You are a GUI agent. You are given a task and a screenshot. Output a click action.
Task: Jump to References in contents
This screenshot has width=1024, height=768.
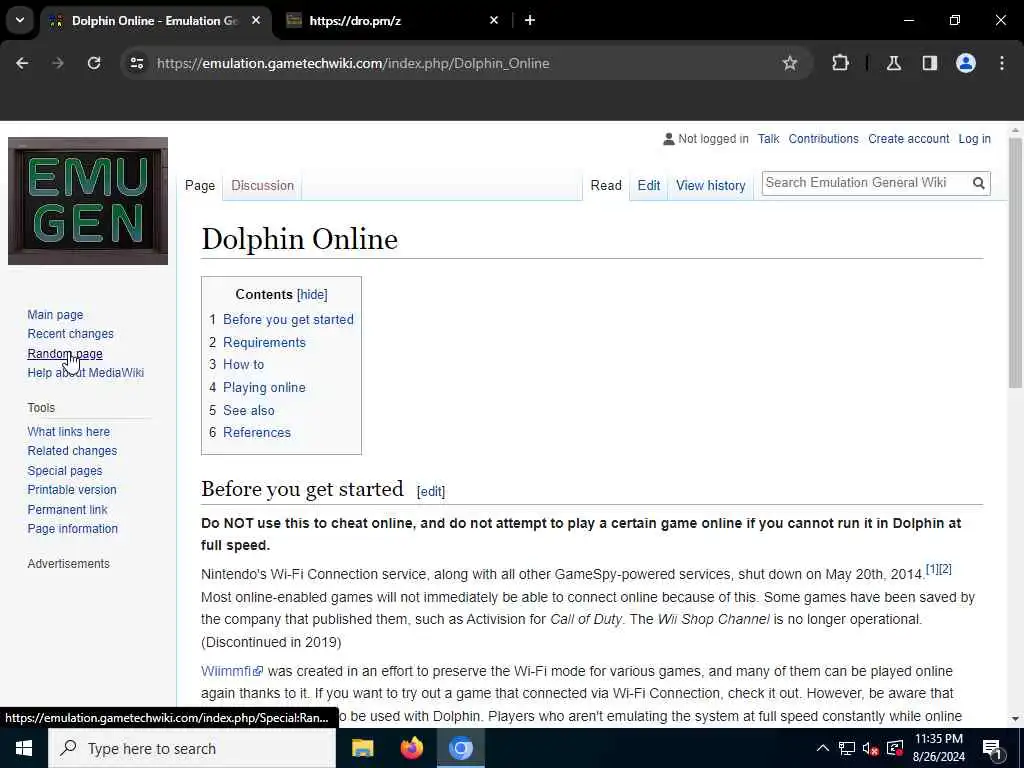pos(257,432)
